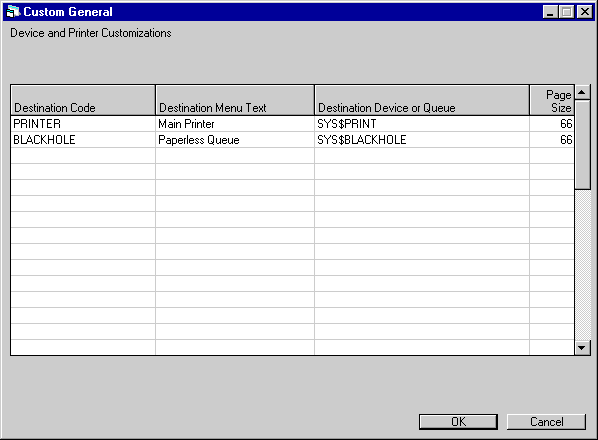The width and height of the screenshot is (598, 440).
Task: Click the scrollbar up arrow
Action: pyautogui.click(x=582, y=93)
